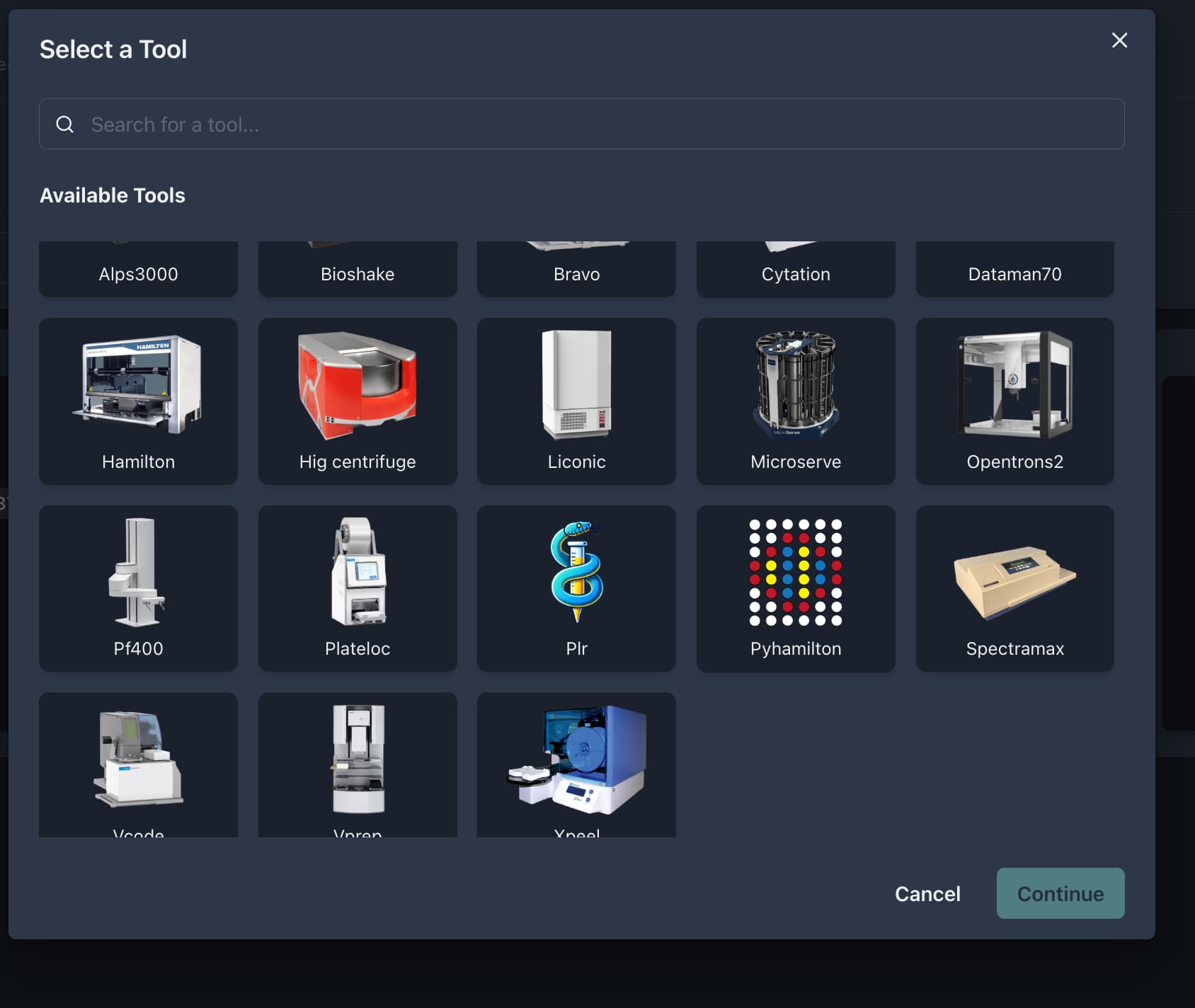Pick the Vcode labeler tool
The width and height of the screenshot is (1195, 1008).
[x=138, y=764]
